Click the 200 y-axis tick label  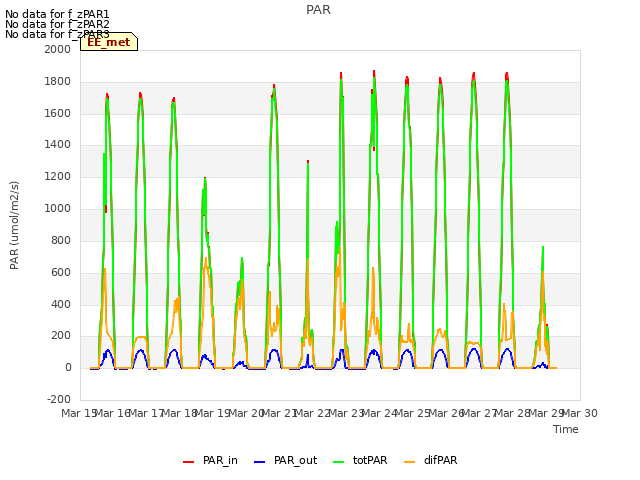(x=61, y=336)
